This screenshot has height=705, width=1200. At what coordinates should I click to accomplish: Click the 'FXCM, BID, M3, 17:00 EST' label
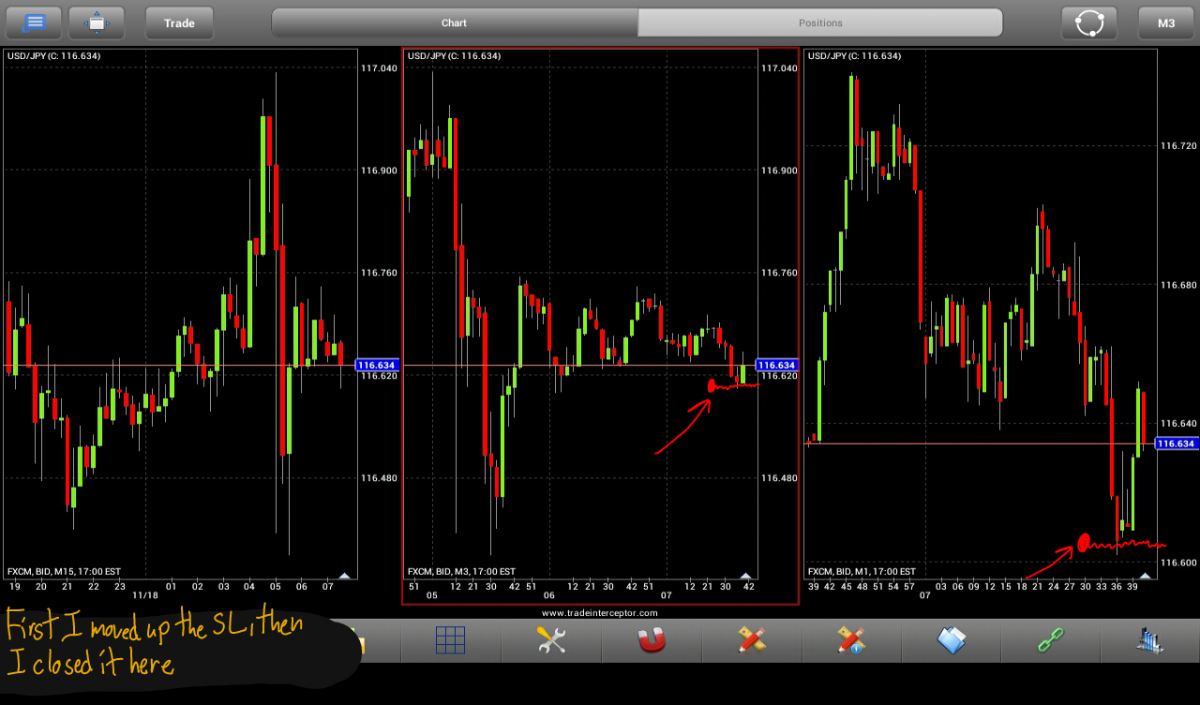pyautogui.click(x=461, y=571)
